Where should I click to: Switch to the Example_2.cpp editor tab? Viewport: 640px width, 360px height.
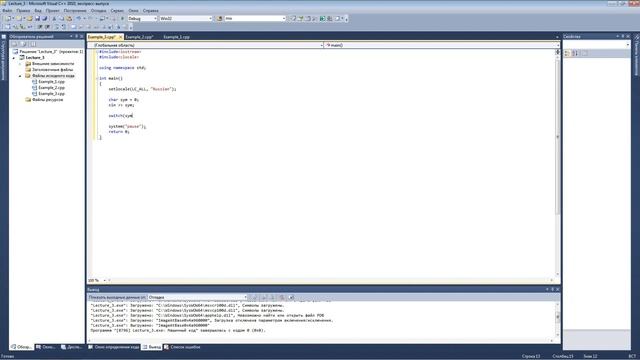pyautogui.click(x=139, y=37)
